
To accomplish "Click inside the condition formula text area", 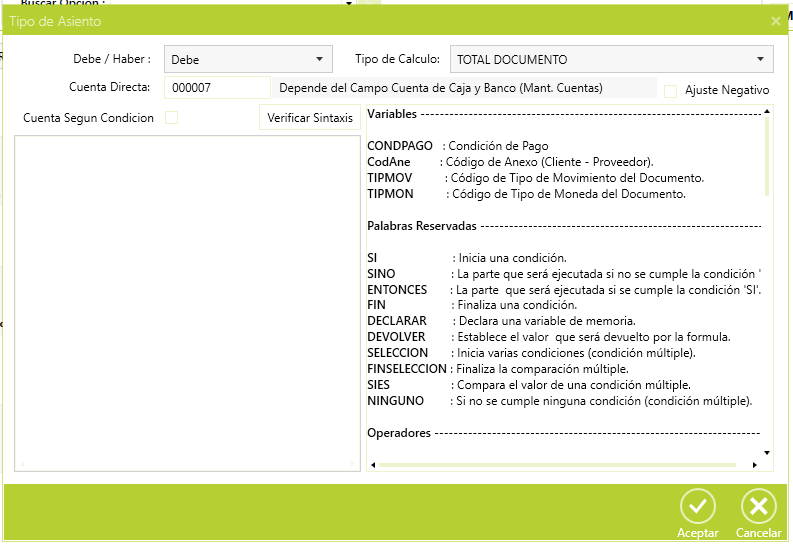I will tap(187, 303).
